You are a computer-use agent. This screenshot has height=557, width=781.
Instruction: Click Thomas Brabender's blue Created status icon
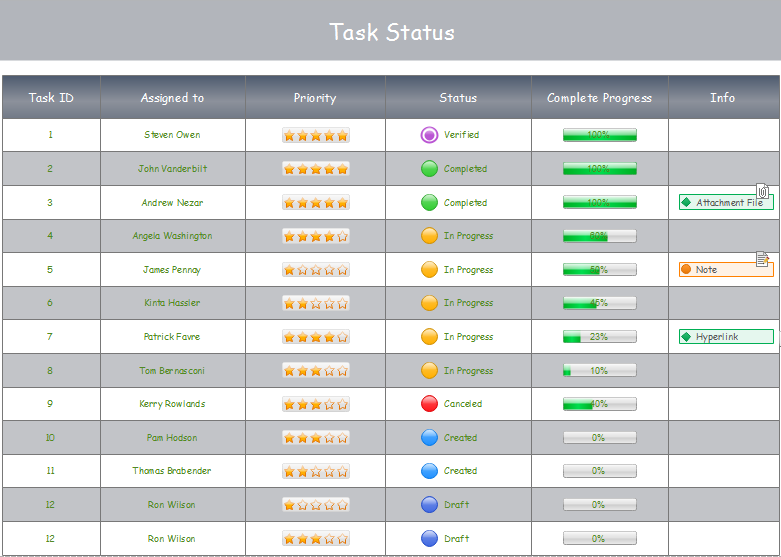point(429,471)
